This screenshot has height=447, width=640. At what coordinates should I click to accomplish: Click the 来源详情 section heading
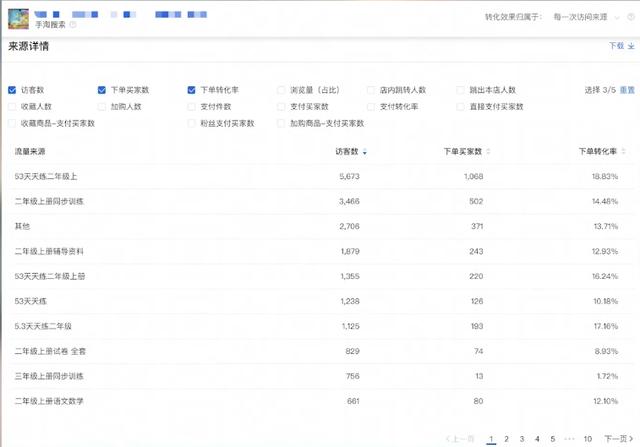[x=29, y=46]
